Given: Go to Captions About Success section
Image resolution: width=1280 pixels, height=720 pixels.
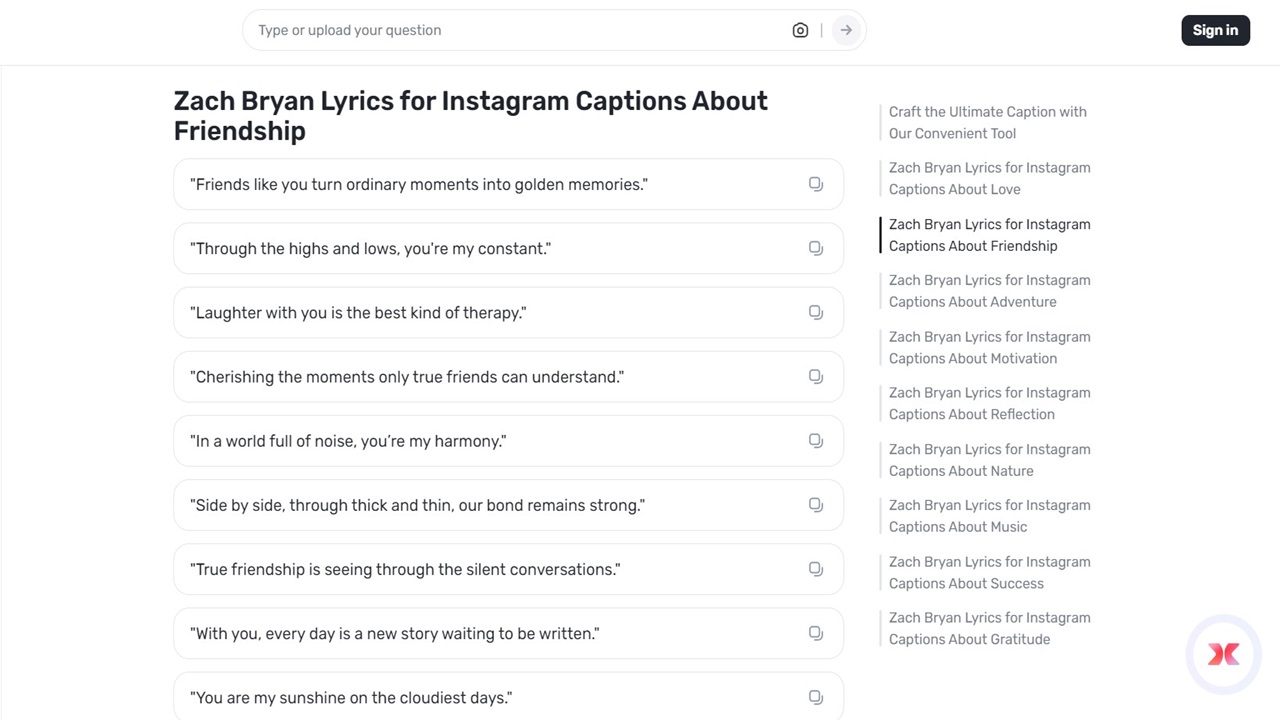Looking at the screenshot, I should pos(990,572).
